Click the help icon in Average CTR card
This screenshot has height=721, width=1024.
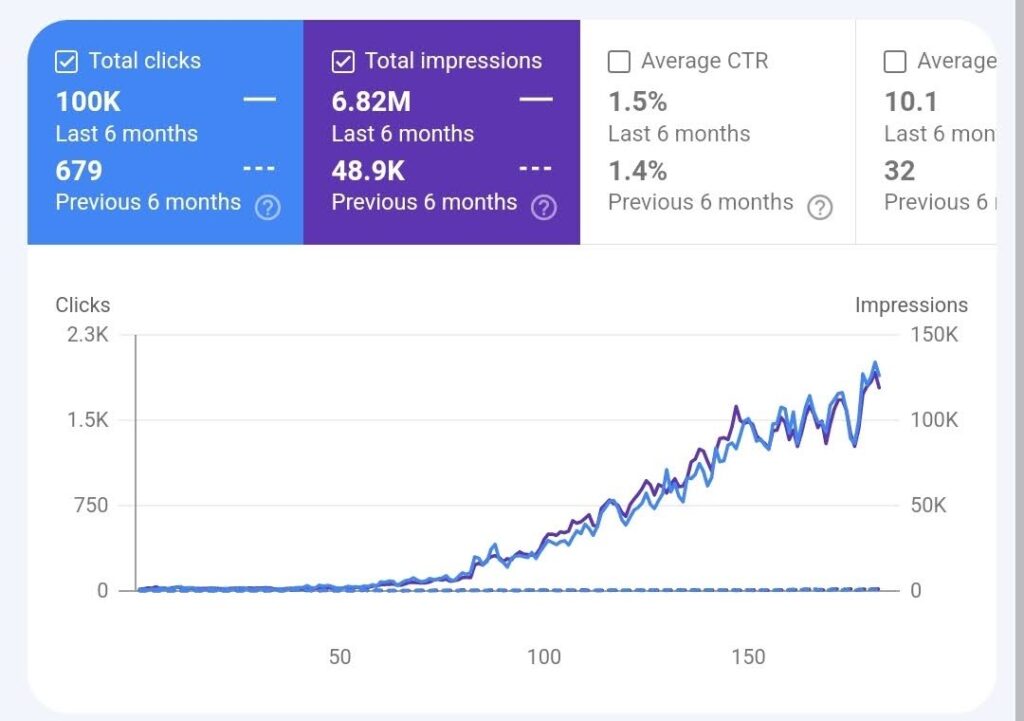820,208
